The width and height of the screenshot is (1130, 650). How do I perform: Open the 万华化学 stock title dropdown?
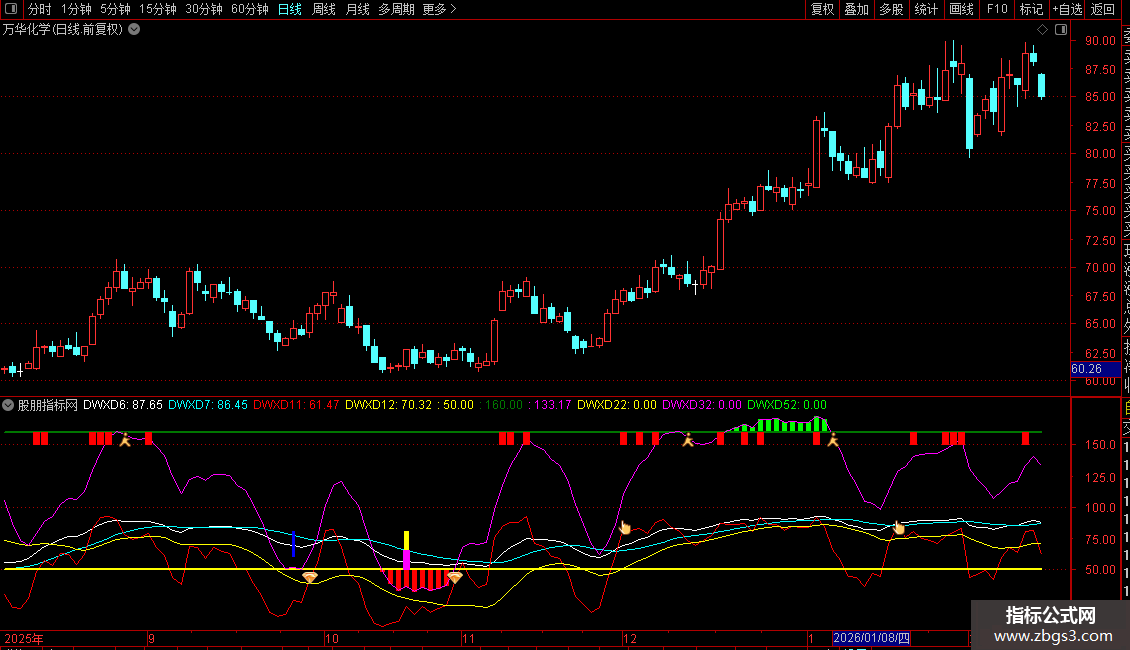(134, 29)
